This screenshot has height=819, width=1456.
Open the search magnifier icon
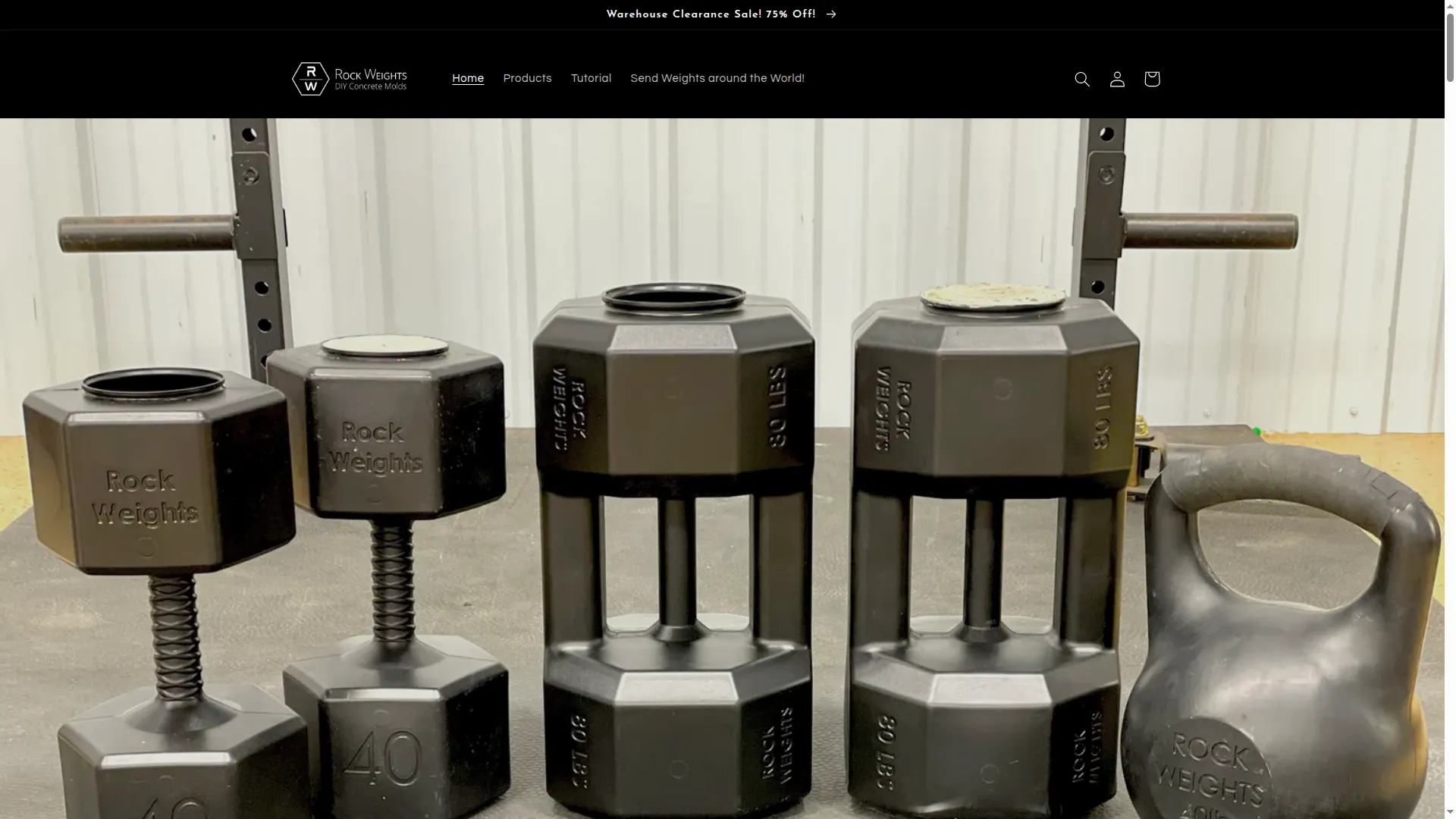pos(1082,79)
